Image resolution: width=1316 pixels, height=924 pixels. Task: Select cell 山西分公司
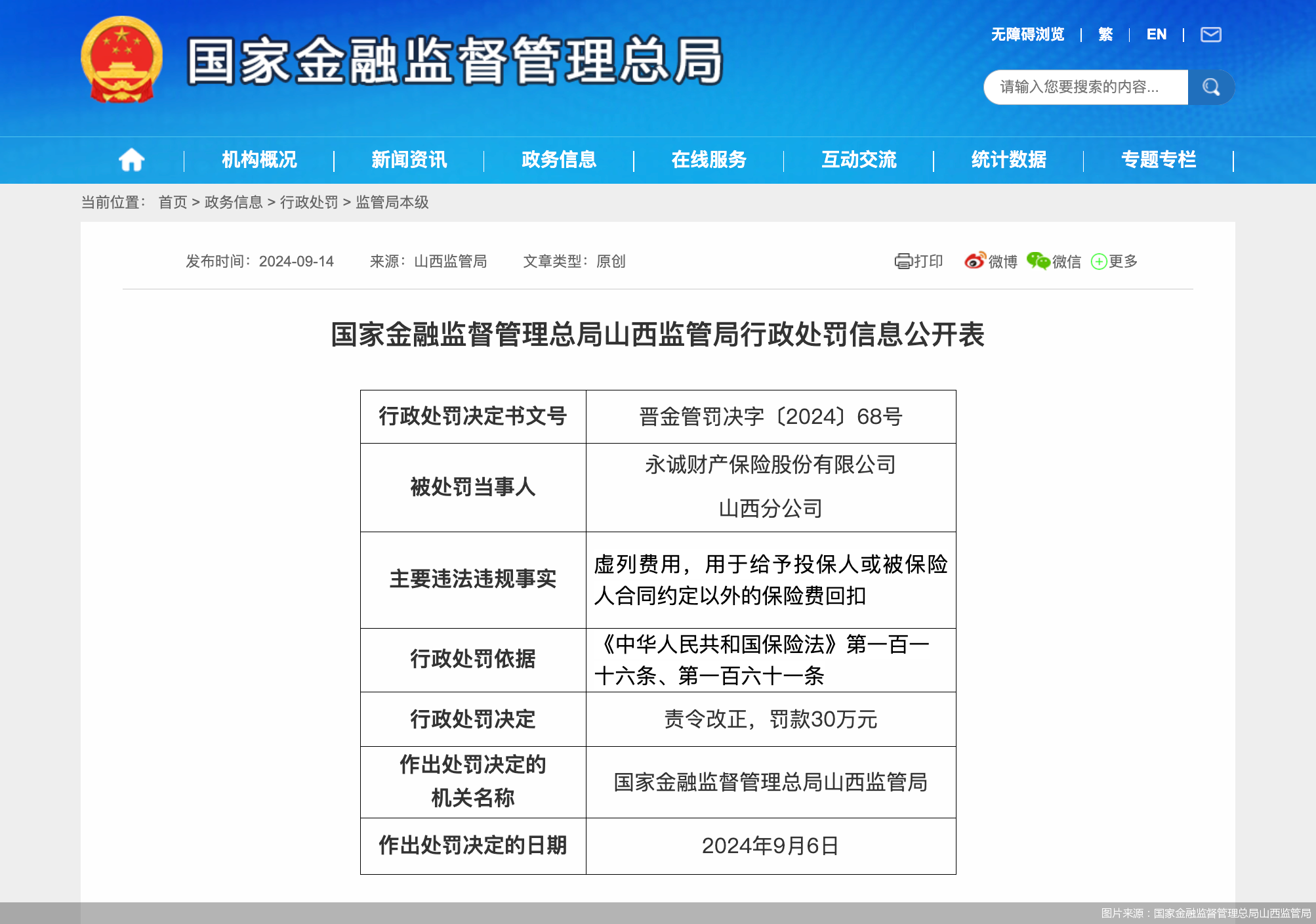[x=771, y=509]
